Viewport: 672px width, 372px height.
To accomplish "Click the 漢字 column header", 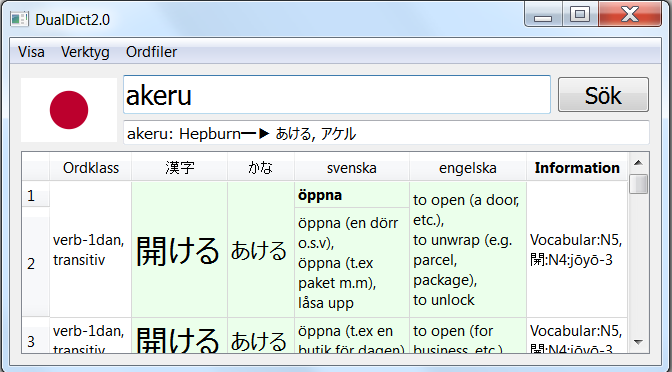I will pyautogui.click(x=180, y=168).
